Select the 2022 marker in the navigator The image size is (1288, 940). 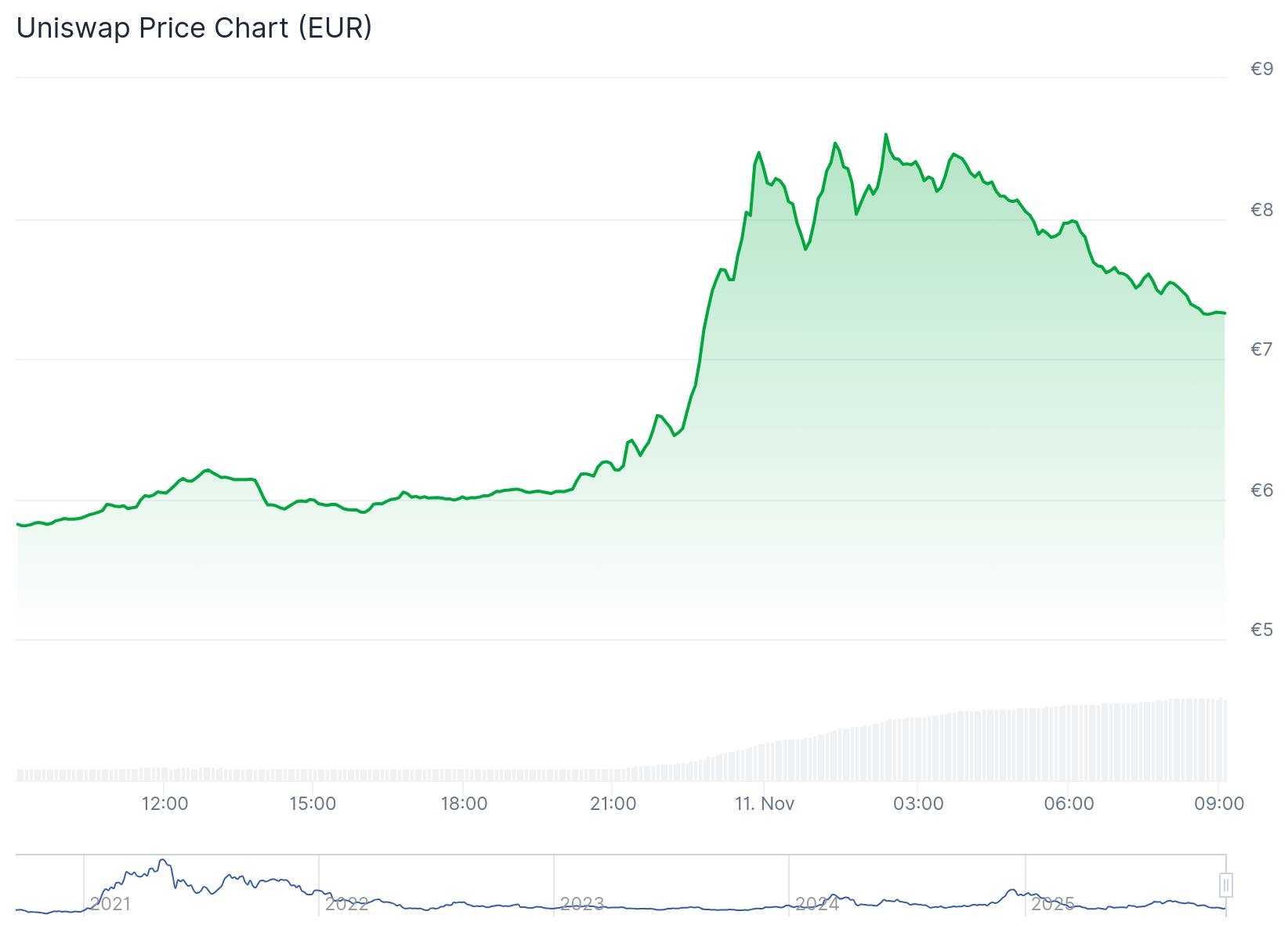(346, 904)
